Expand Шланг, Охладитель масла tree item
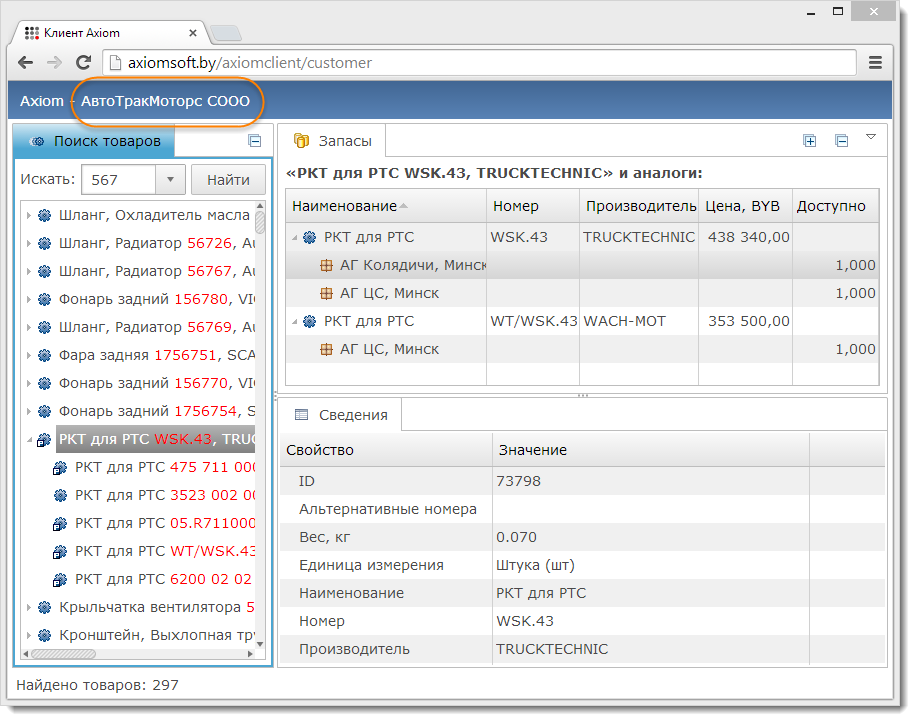915x721 pixels. click(29, 215)
